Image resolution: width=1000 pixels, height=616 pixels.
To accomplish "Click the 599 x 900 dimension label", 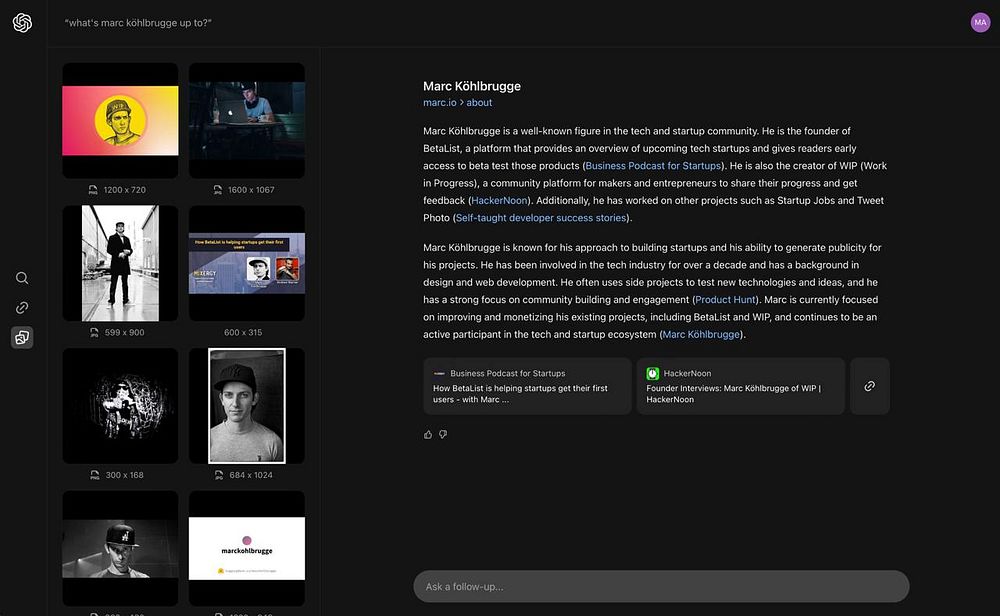I will [124, 332].
